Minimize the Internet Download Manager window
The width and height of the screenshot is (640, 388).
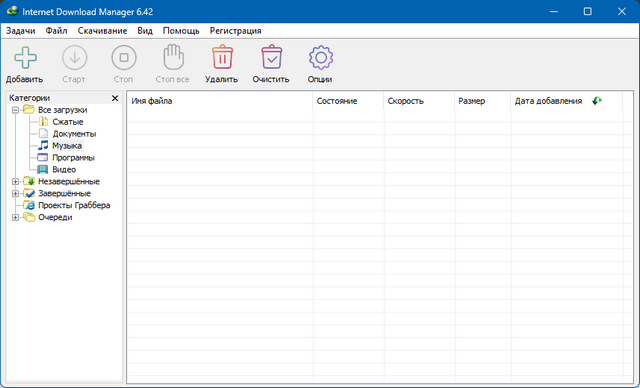554,11
